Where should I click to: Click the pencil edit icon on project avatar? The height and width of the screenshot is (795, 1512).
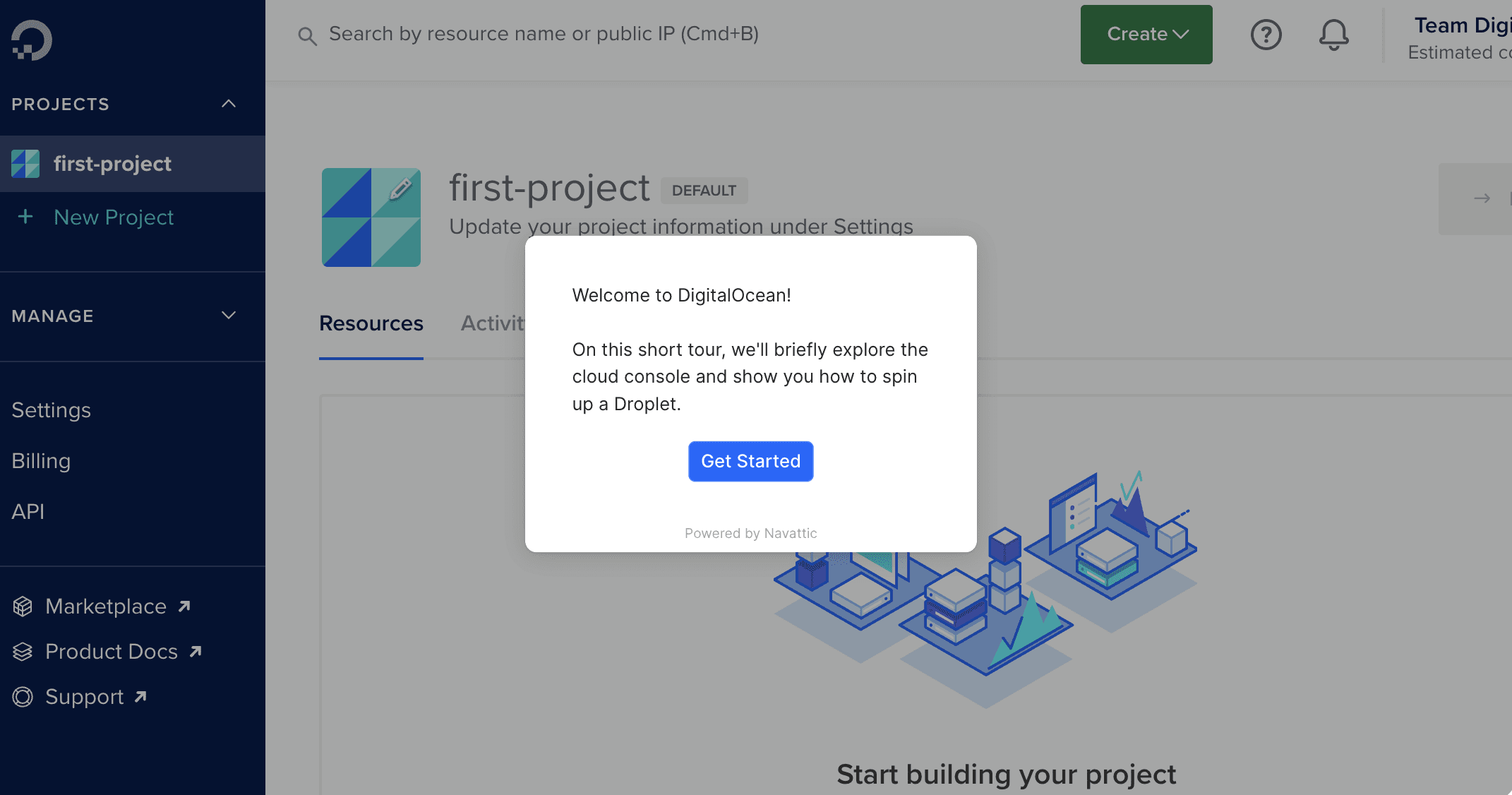coord(400,189)
